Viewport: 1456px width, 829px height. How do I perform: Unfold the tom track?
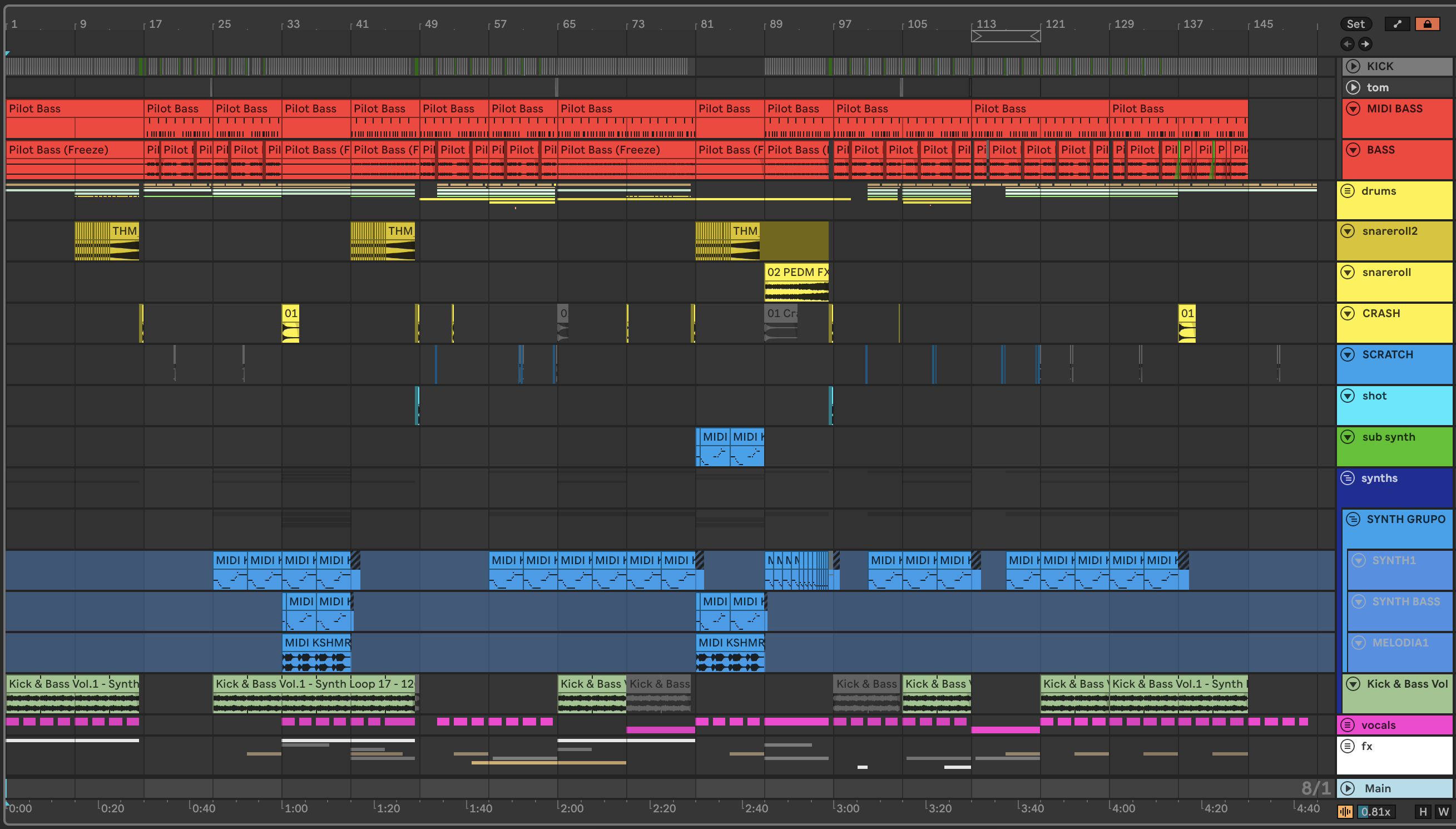coord(1353,87)
